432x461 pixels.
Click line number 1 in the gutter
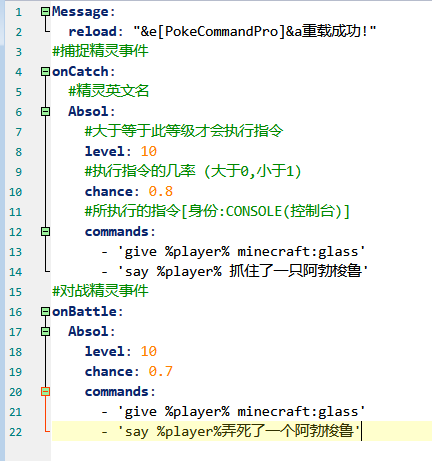click(18, 12)
